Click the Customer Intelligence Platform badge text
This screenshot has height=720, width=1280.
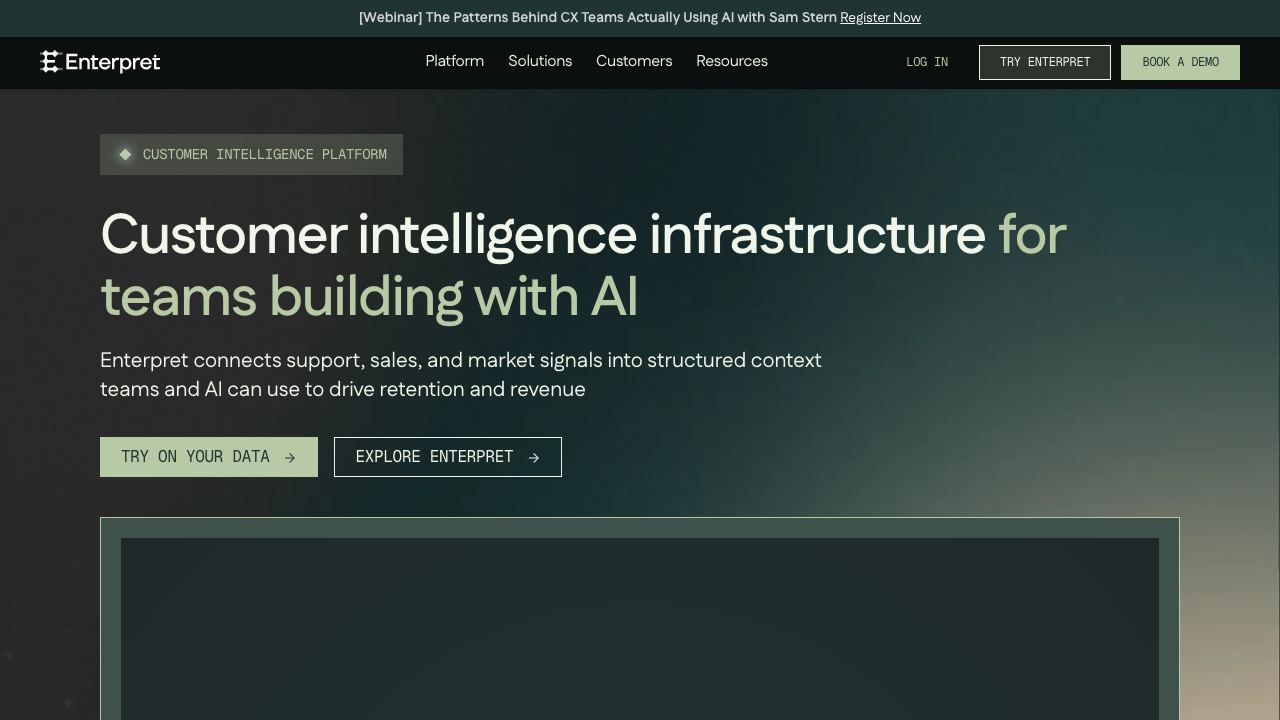tap(265, 154)
